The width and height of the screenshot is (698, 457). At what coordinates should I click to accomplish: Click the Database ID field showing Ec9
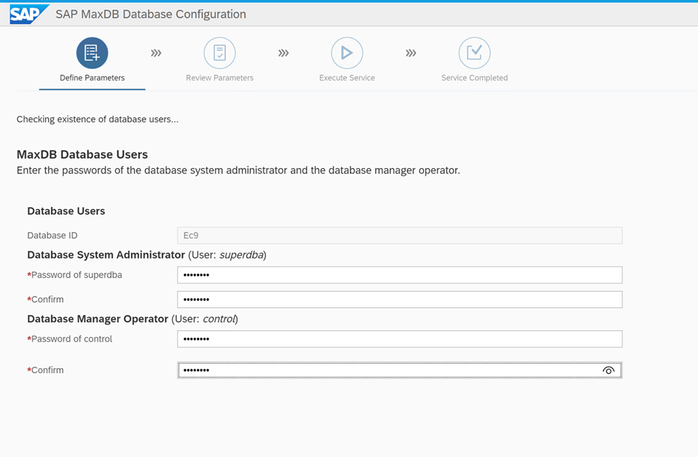coord(400,235)
